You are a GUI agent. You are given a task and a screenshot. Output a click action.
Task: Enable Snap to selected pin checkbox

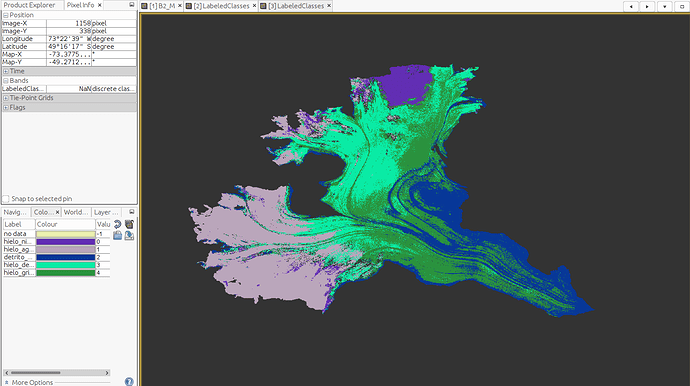pyautogui.click(x=6, y=199)
